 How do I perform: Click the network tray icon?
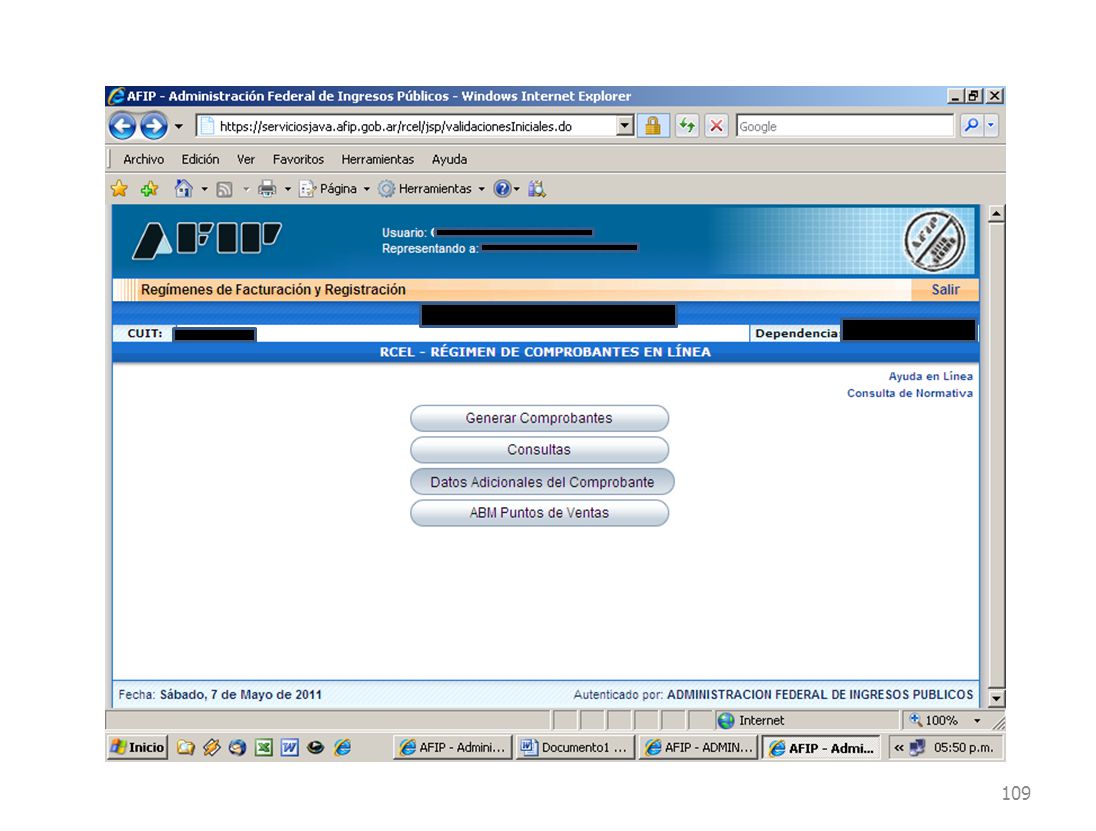(917, 747)
